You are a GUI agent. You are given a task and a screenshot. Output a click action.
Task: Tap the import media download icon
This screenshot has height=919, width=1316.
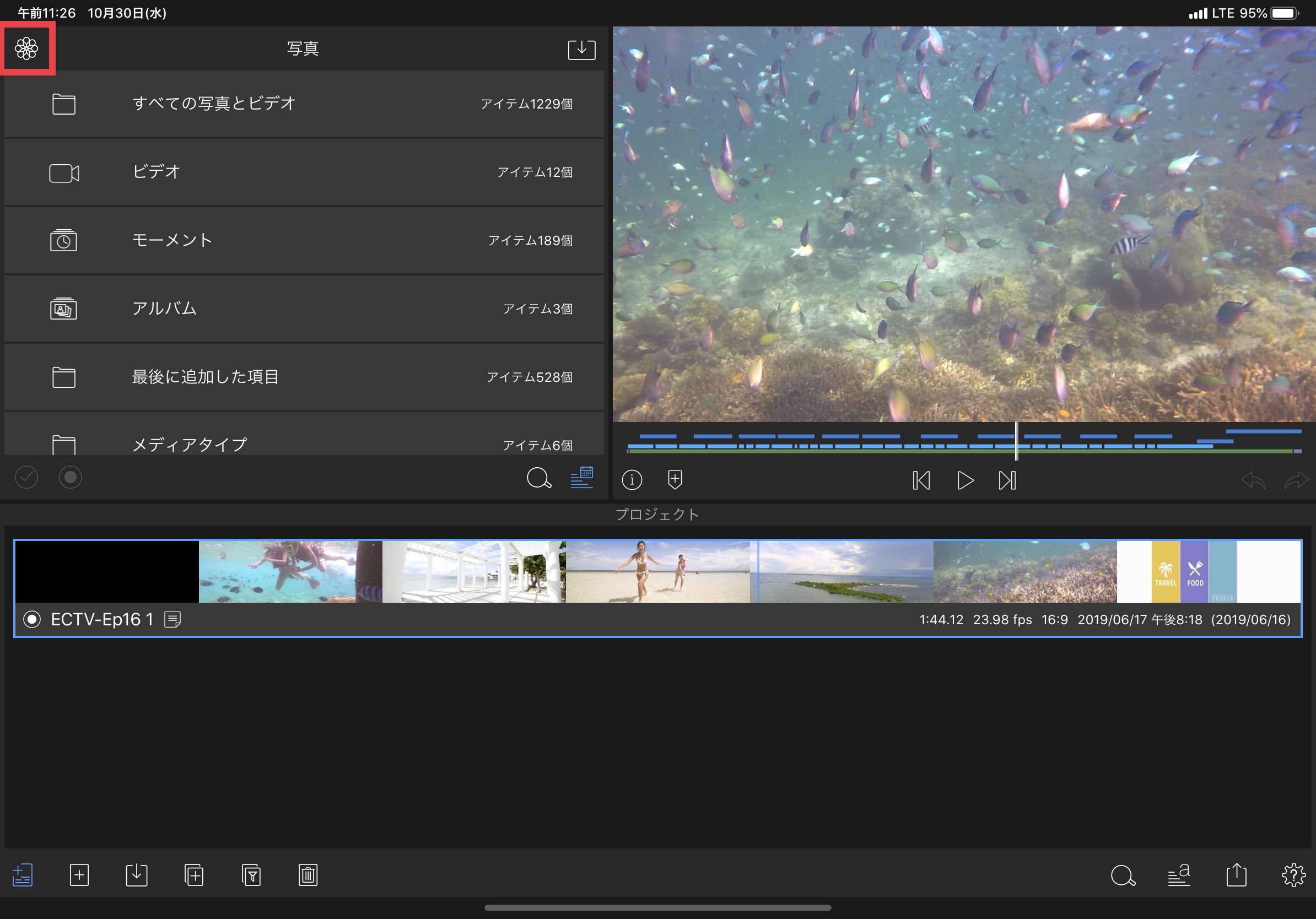tap(581, 49)
